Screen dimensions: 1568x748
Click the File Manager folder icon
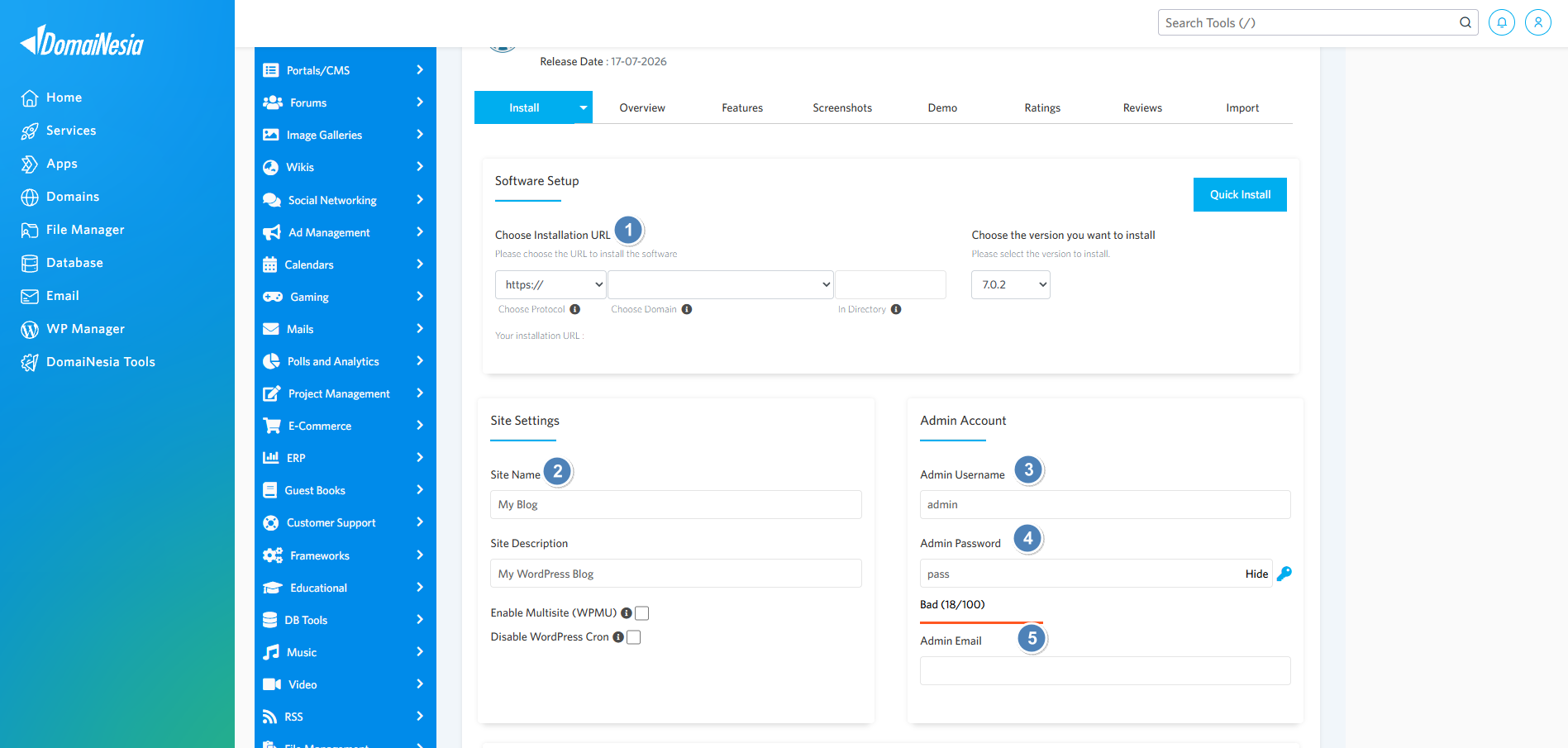point(30,230)
